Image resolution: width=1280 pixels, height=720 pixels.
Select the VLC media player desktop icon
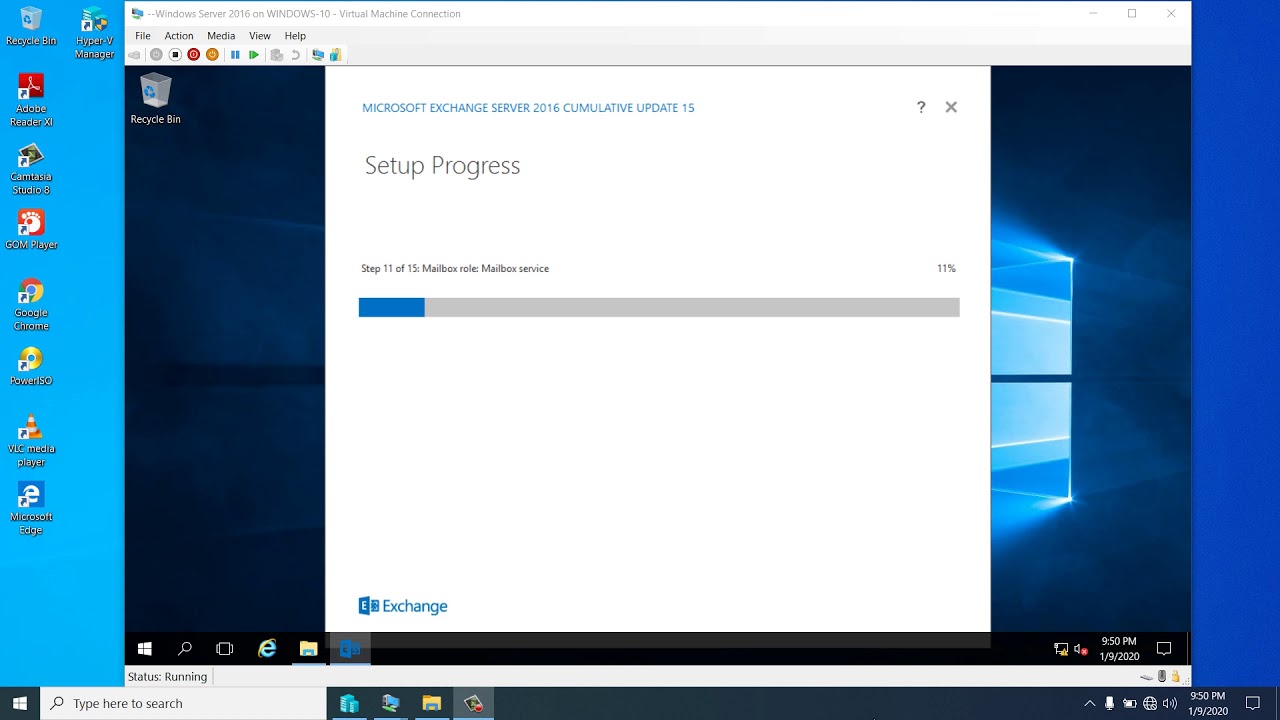(31, 441)
